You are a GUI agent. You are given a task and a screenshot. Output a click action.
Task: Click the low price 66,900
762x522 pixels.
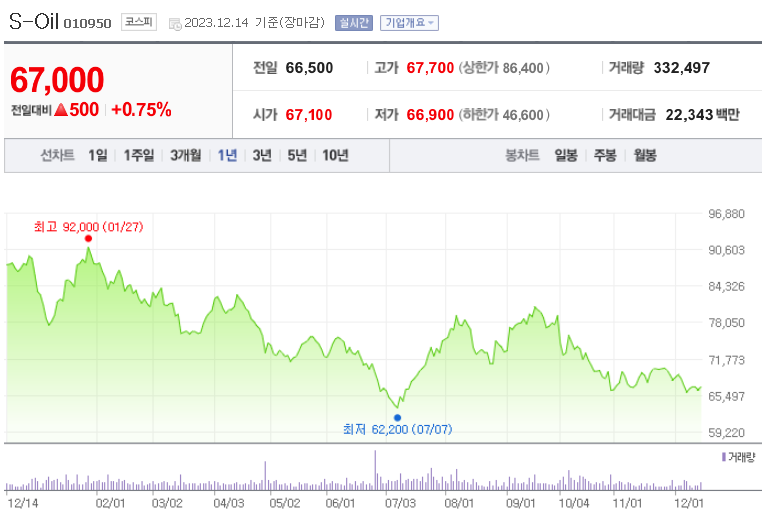pos(430,115)
